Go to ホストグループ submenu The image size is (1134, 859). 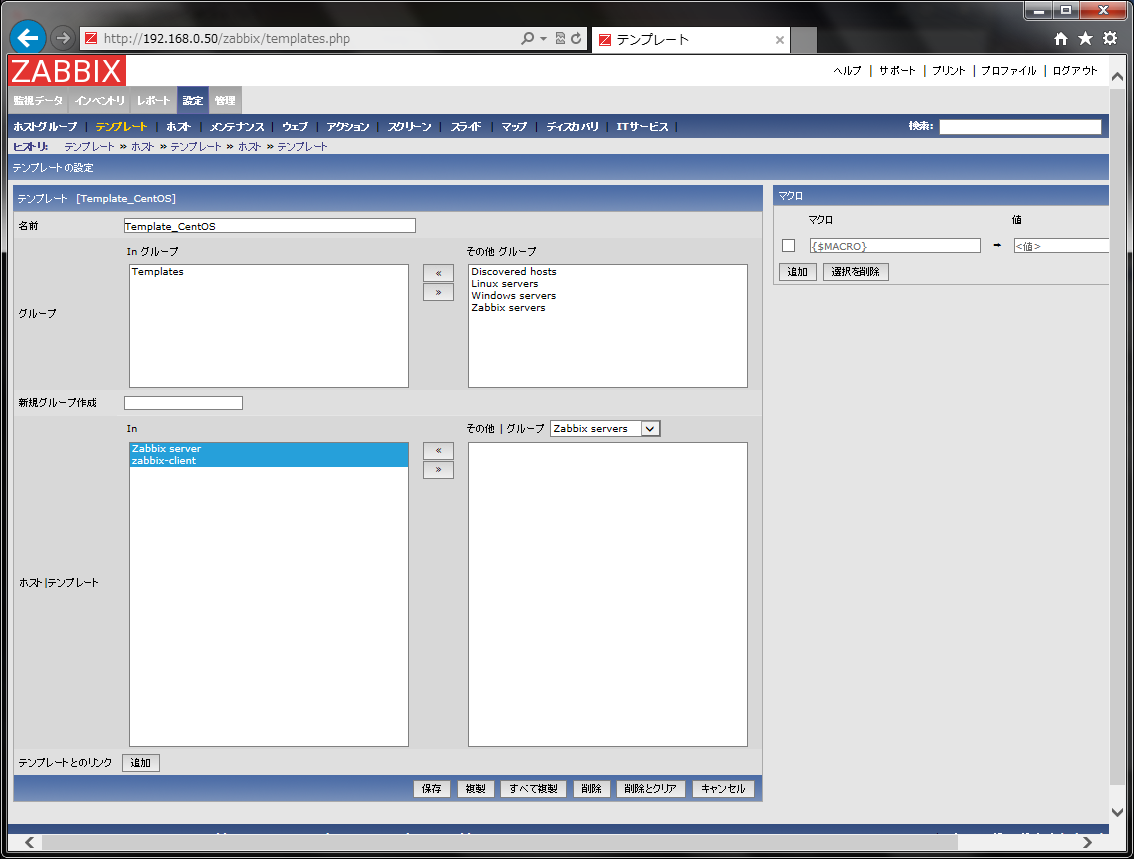pyautogui.click(x=45, y=127)
